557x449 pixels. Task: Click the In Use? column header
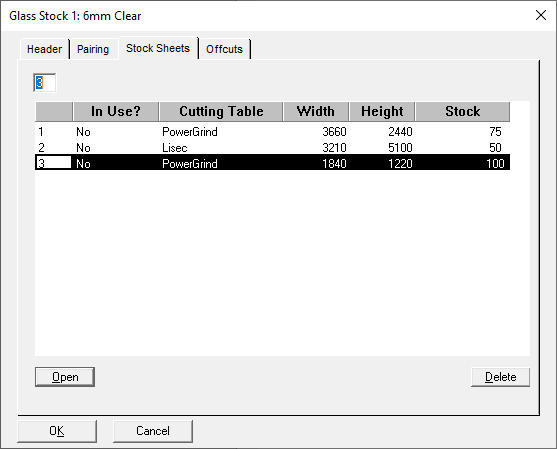point(116,112)
